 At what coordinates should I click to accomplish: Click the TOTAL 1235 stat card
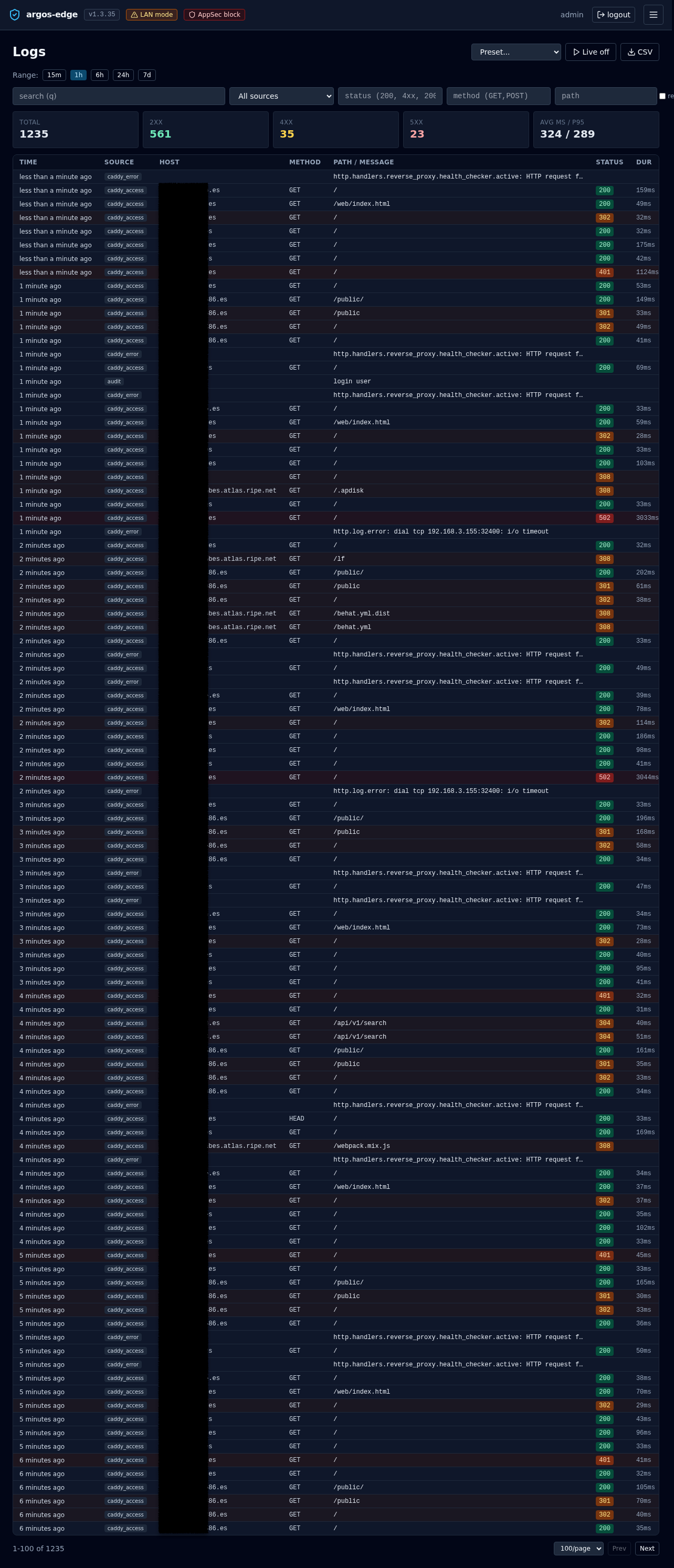tap(76, 130)
